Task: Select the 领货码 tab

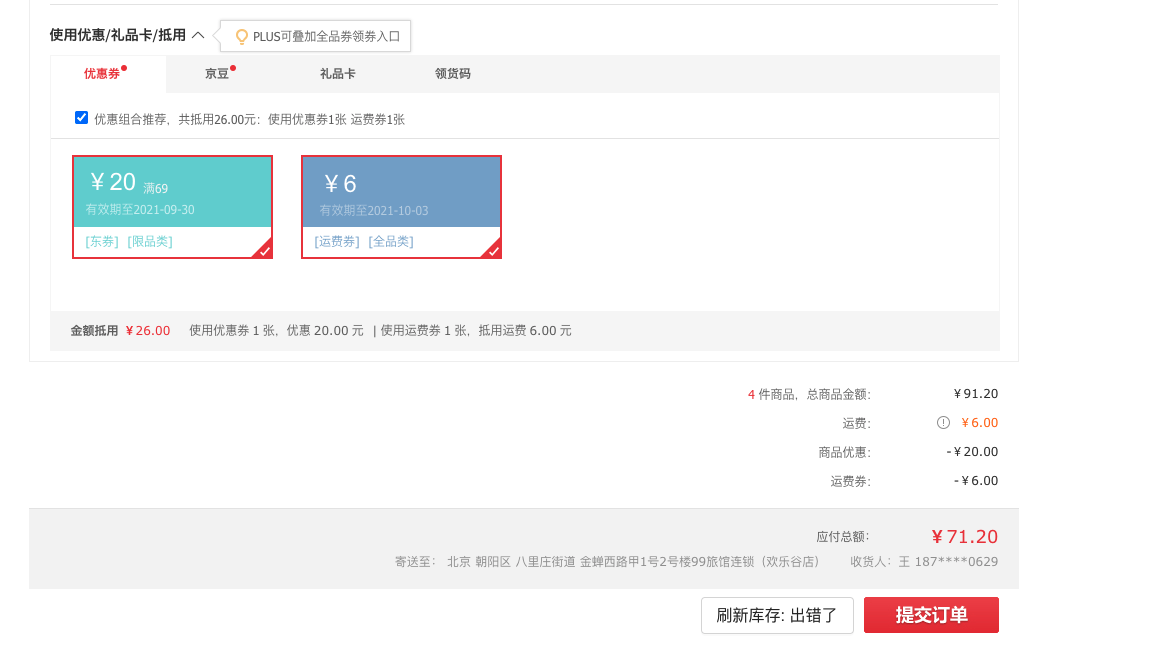Action: pyautogui.click(x=452, y=73)
